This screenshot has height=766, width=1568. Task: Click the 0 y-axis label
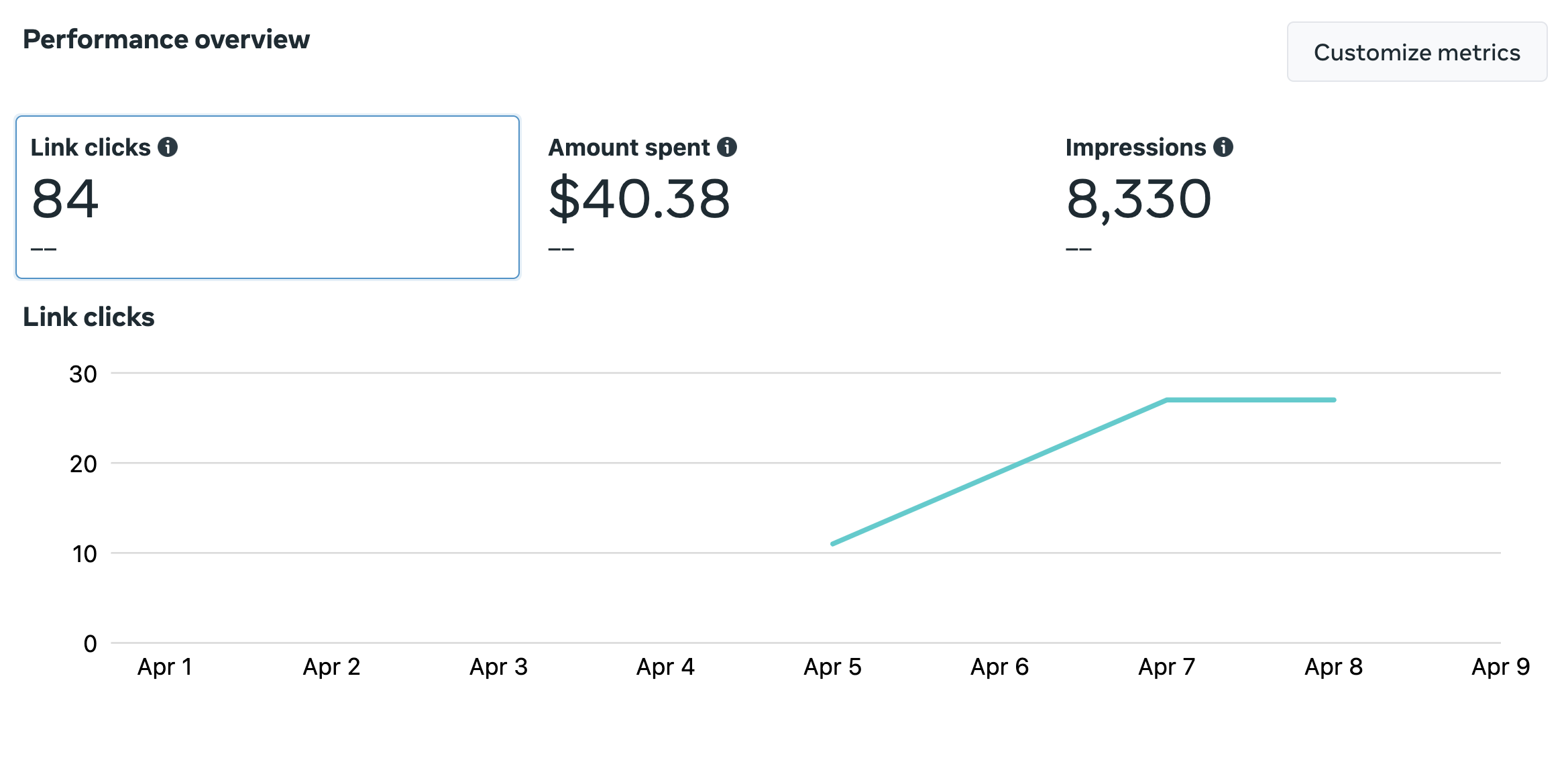click(91, 644)
